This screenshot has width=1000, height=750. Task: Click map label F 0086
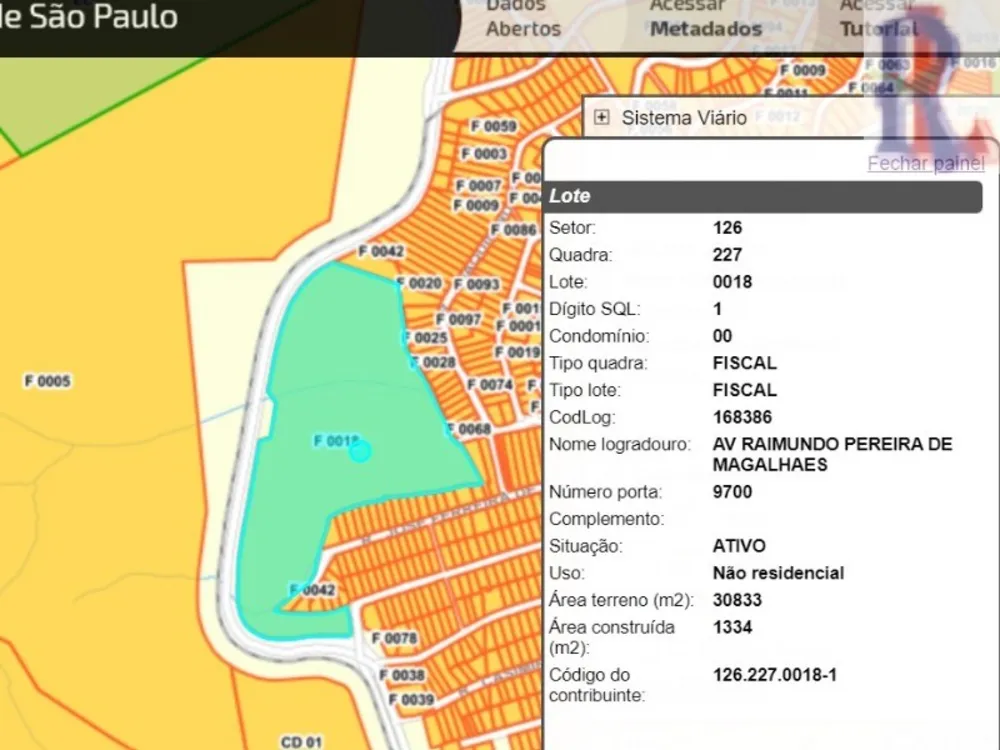[x=513, y=230]
